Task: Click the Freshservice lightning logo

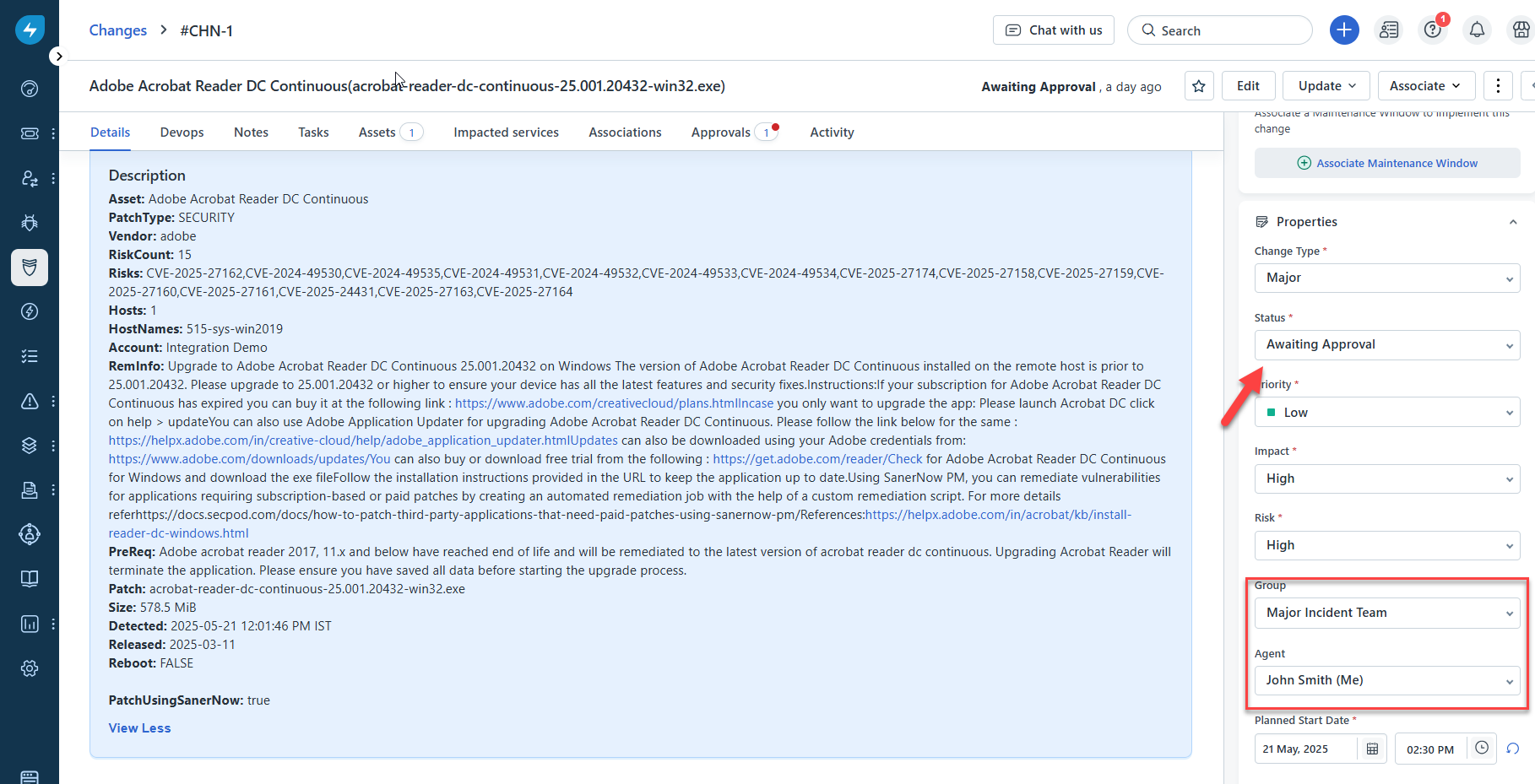Action: (30, 30)
